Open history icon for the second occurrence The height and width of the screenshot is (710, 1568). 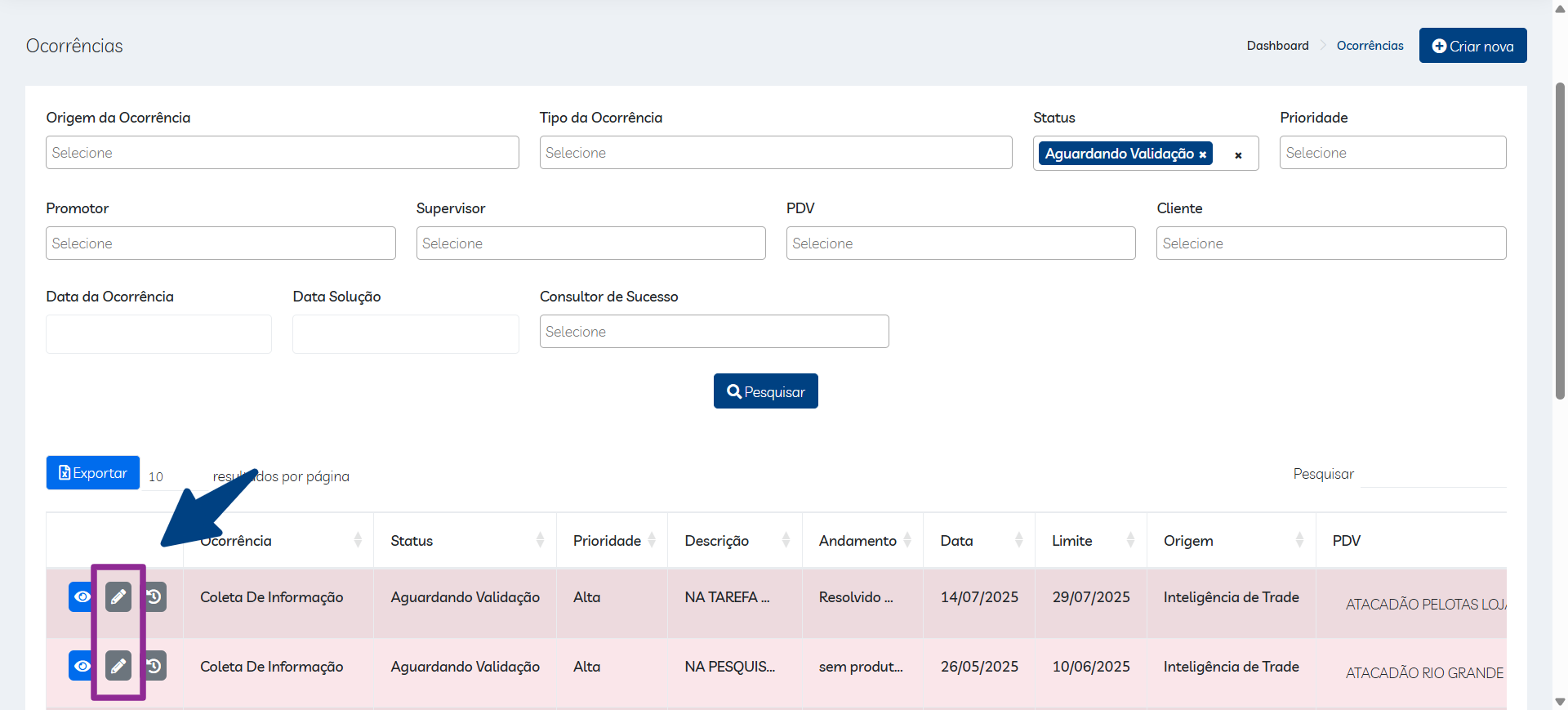tap(154, 666)
